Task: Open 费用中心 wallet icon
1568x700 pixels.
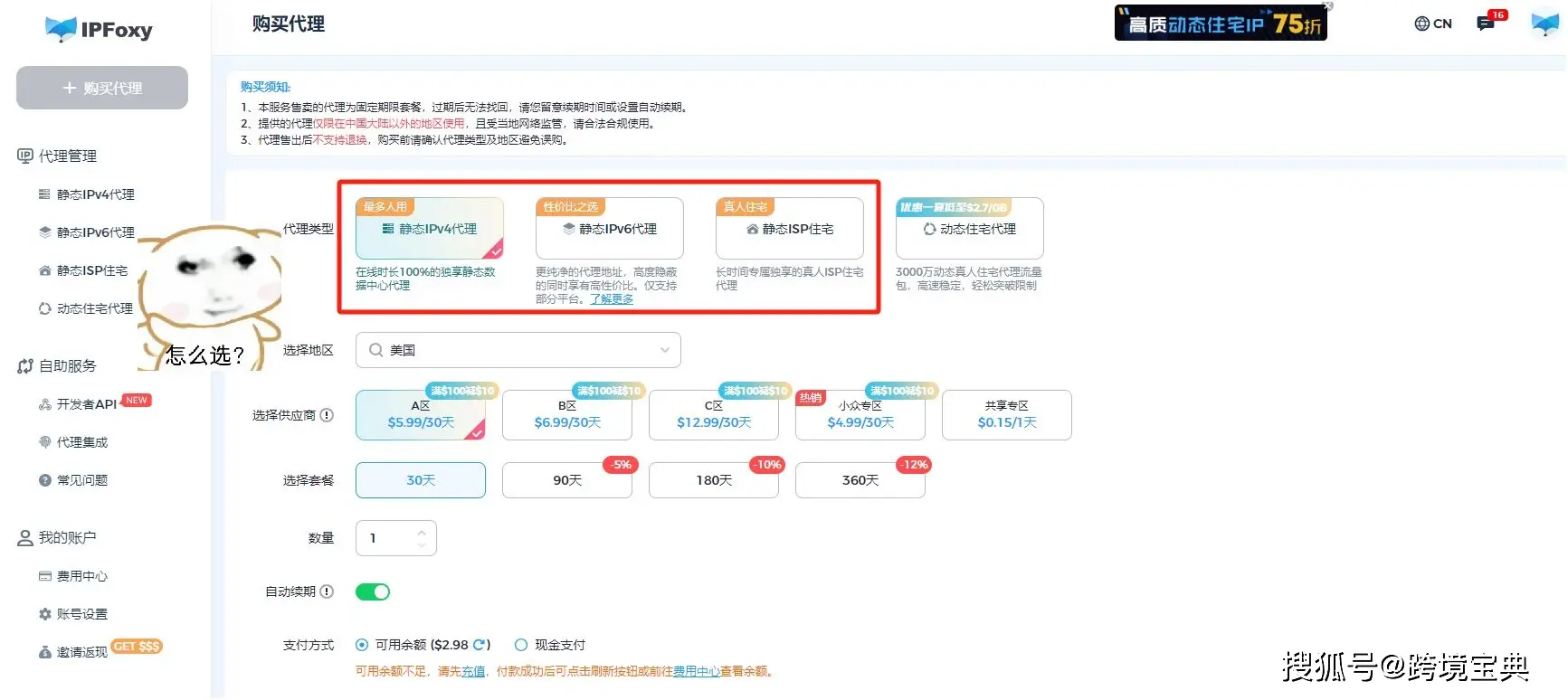Action: [x=44, y=576]
